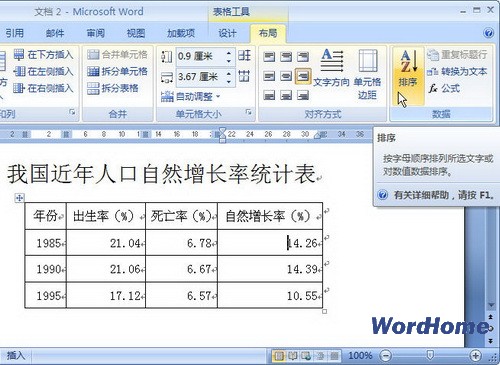This screenshot has width=500, height=365.
Task: Click the title 我国近年人口自然增长率统计表
Action: click(x=162, y=174)
